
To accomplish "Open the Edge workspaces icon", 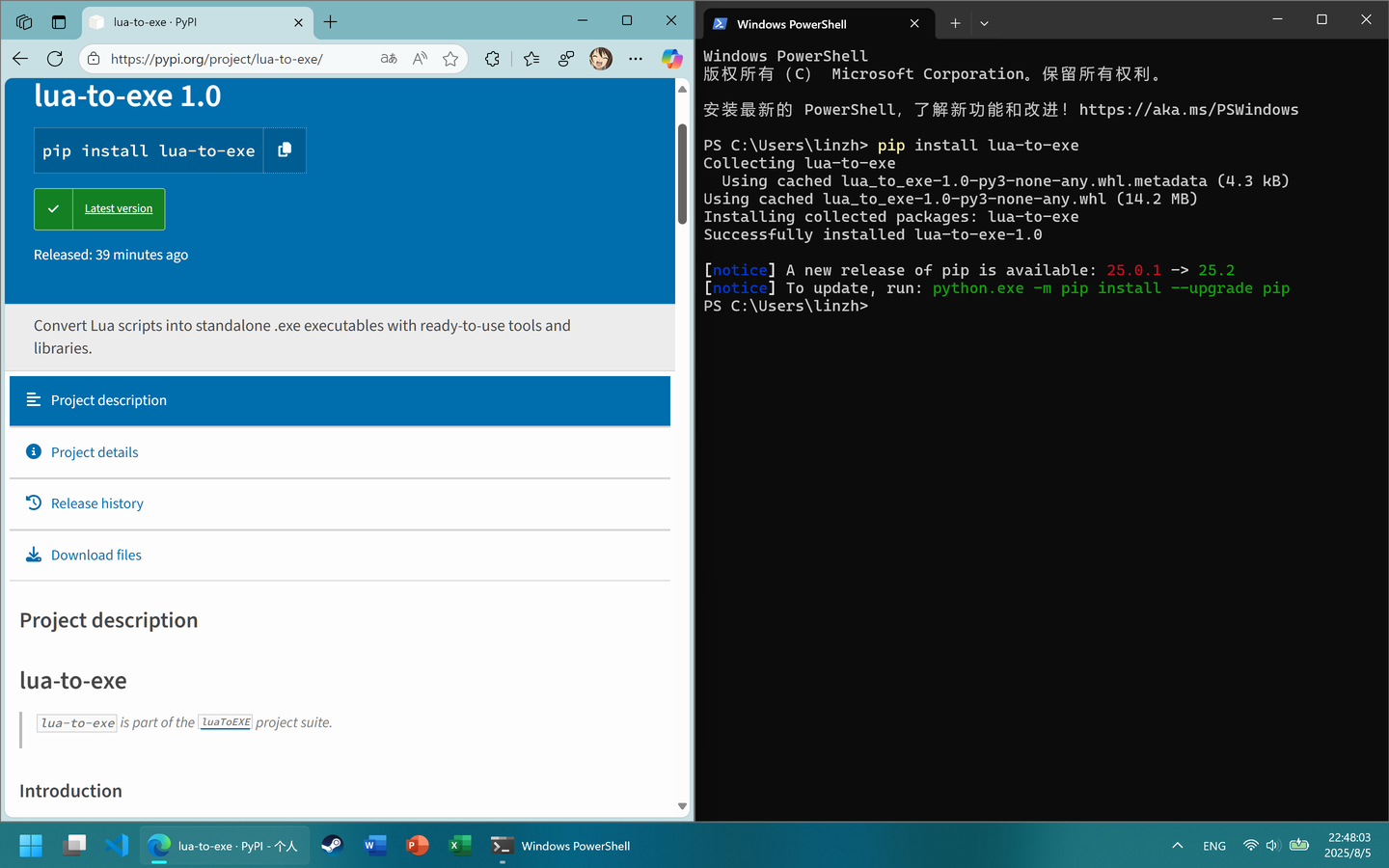I will tap(24, 22).
